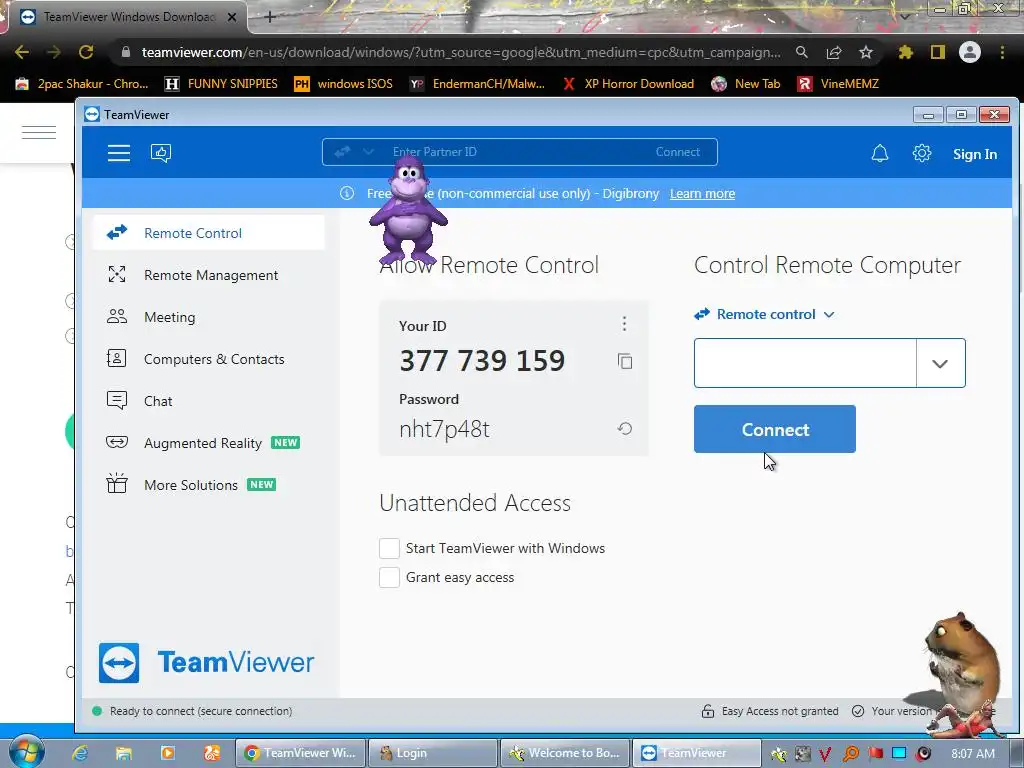Reload the Chrome page
1024x768 pixels.
[x=86, y=52]
